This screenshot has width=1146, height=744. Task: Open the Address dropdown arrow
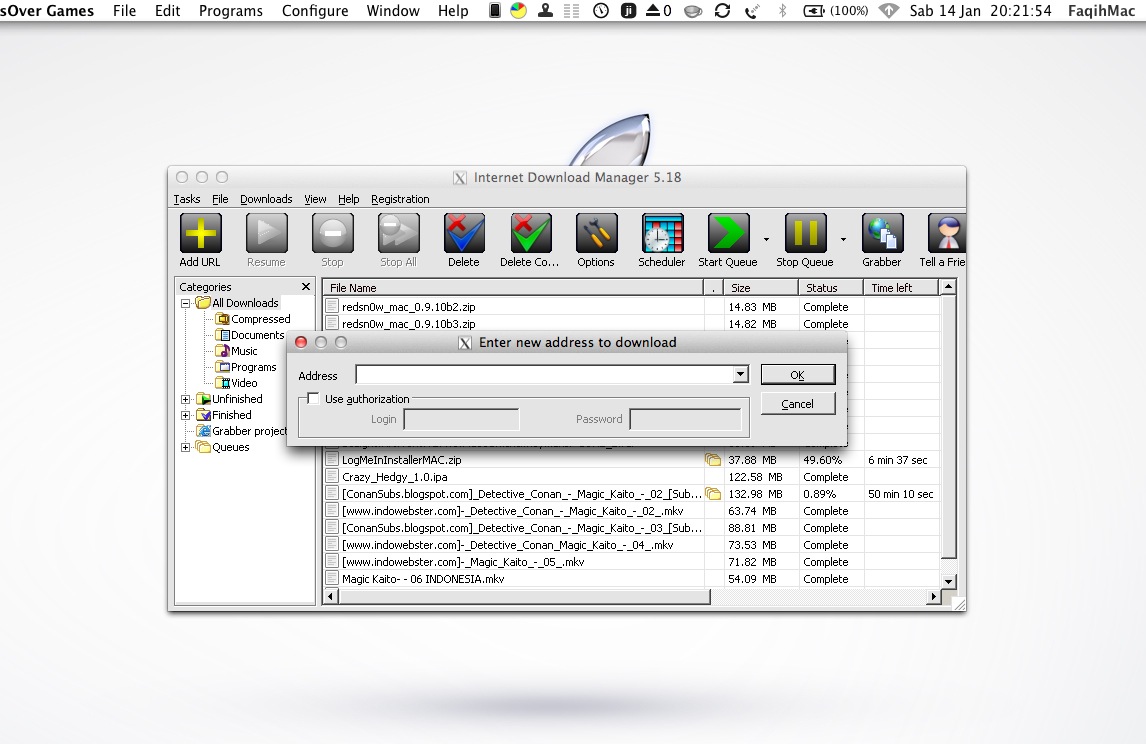coord(740,375)
